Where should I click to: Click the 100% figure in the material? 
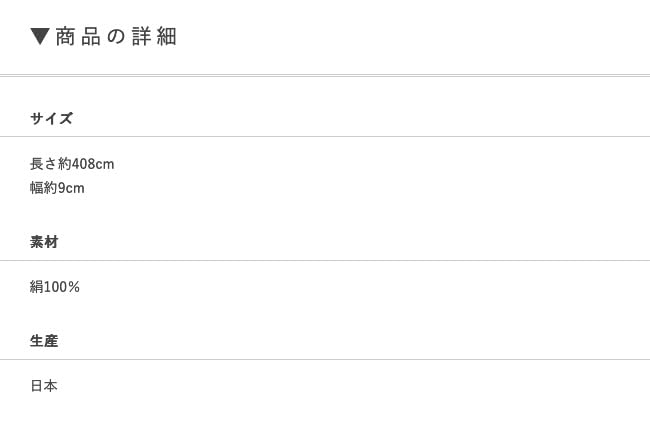62,287
